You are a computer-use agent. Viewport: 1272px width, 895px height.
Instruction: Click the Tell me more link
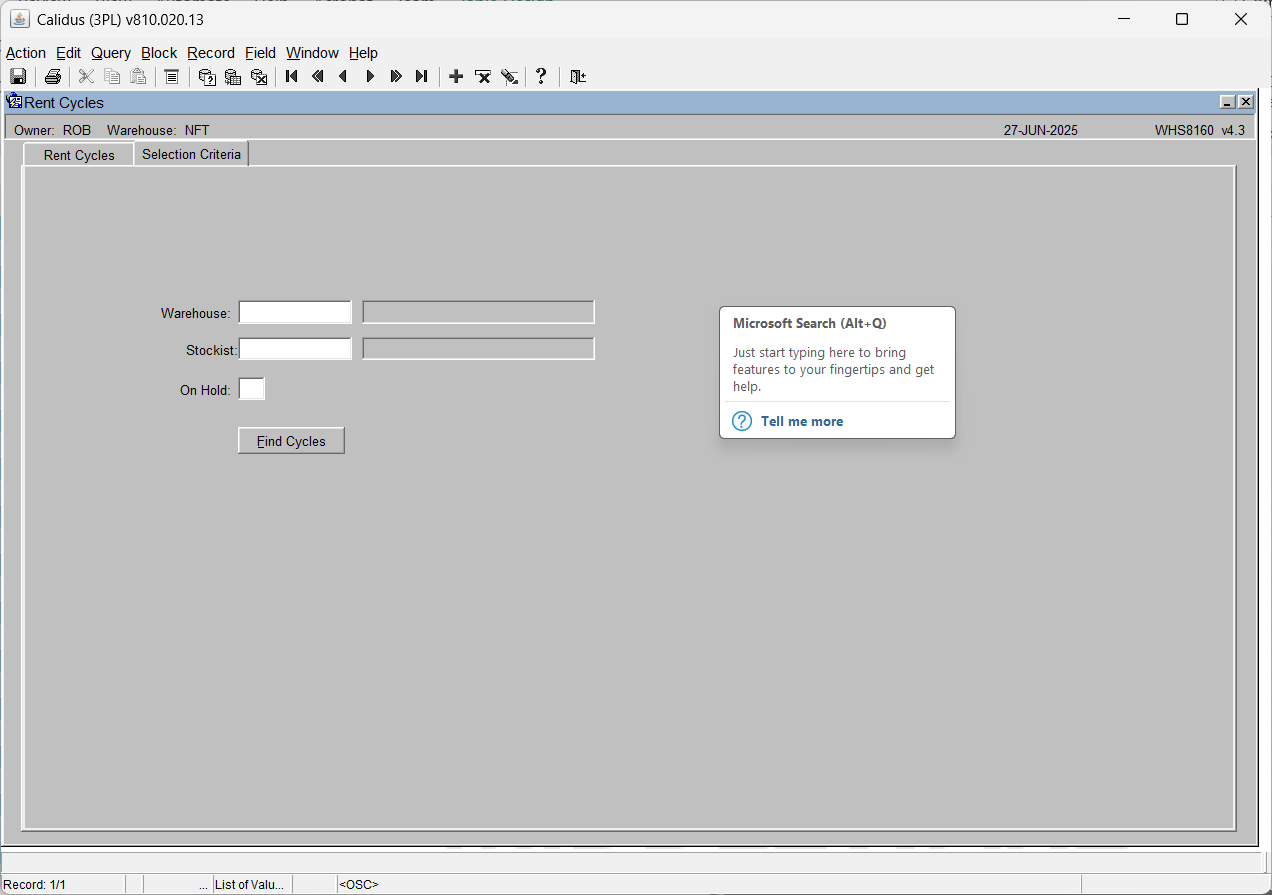802,421
